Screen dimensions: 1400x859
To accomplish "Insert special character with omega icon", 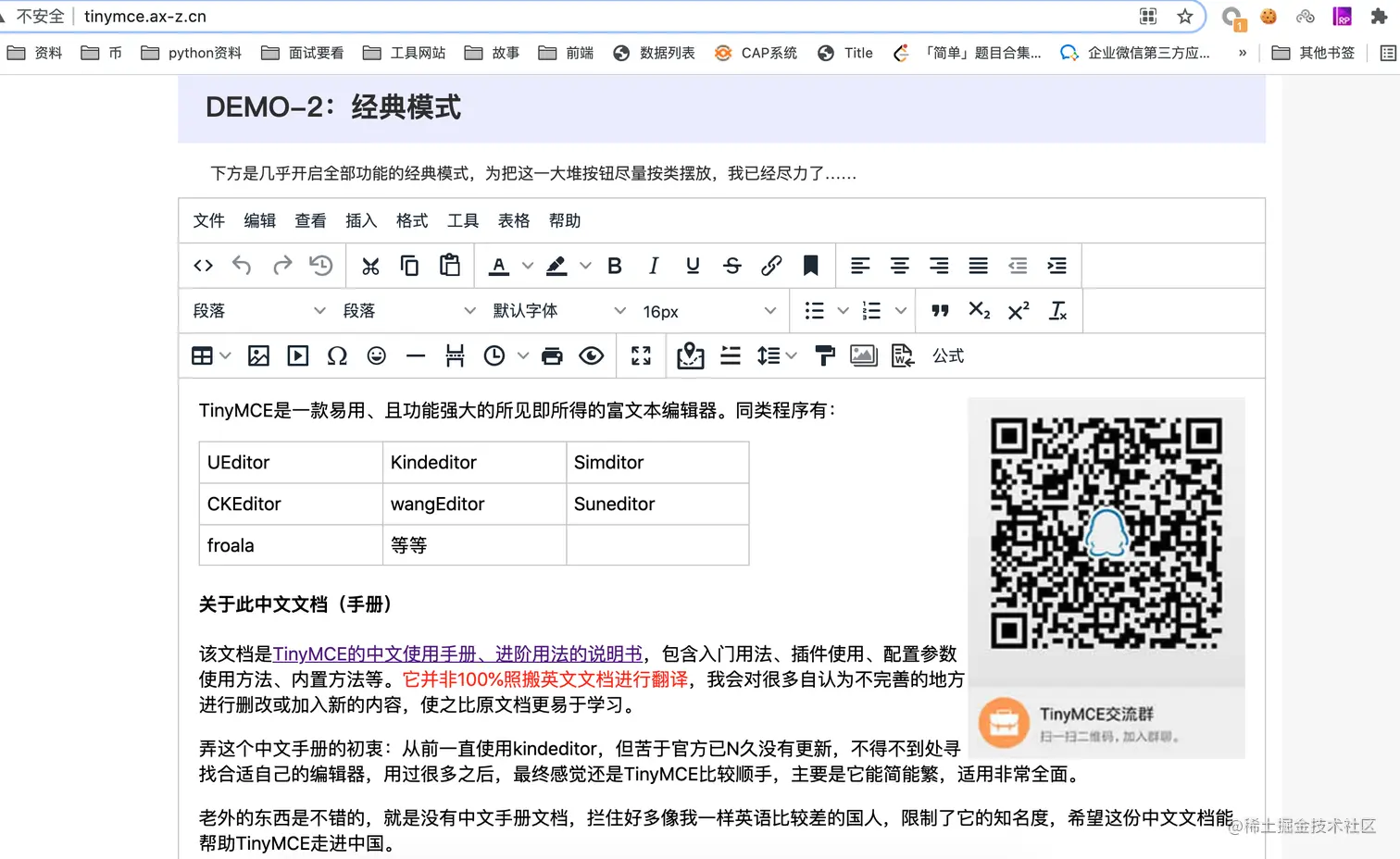I will coord(337,356).
